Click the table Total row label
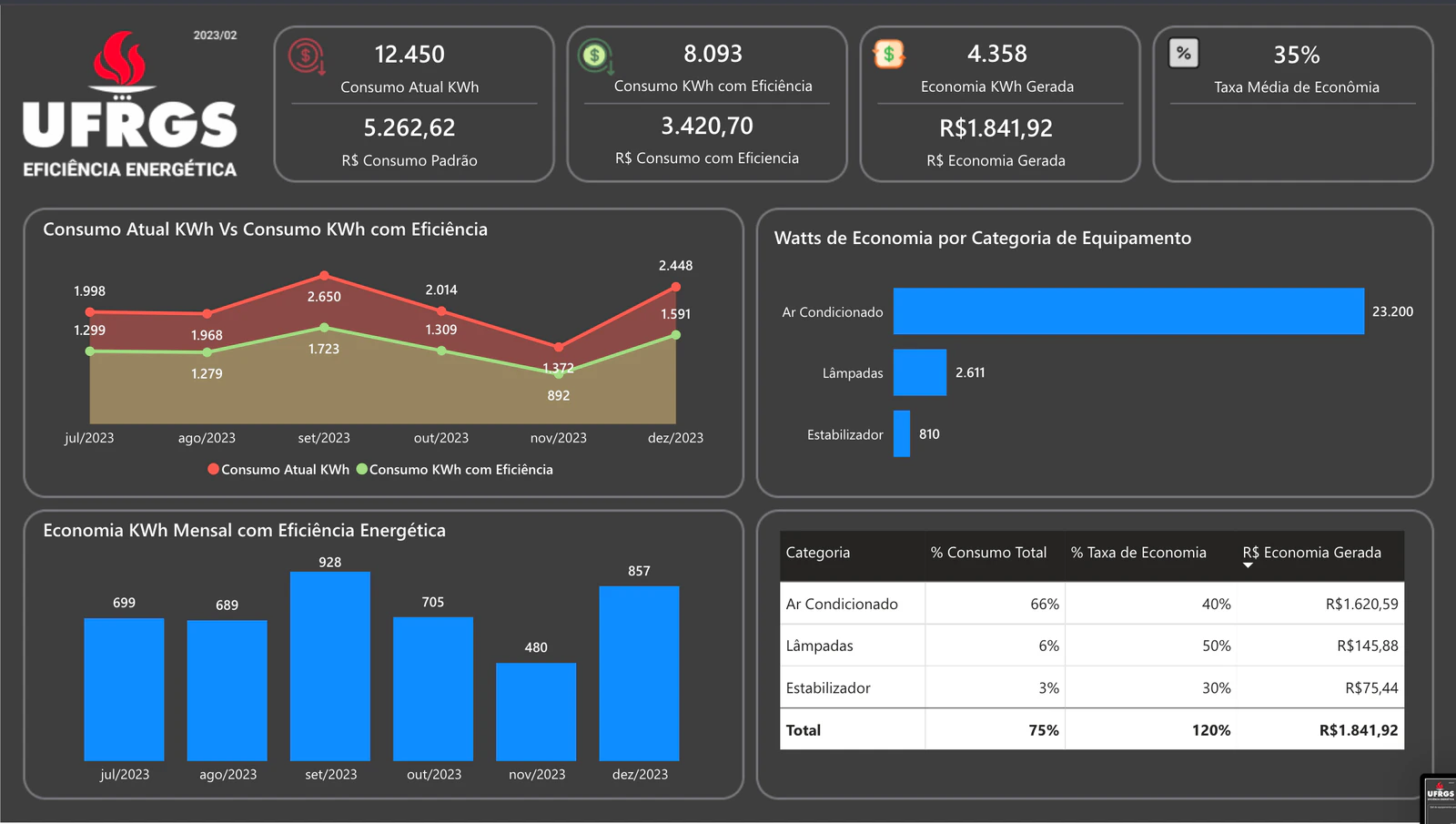 (804, 730)
